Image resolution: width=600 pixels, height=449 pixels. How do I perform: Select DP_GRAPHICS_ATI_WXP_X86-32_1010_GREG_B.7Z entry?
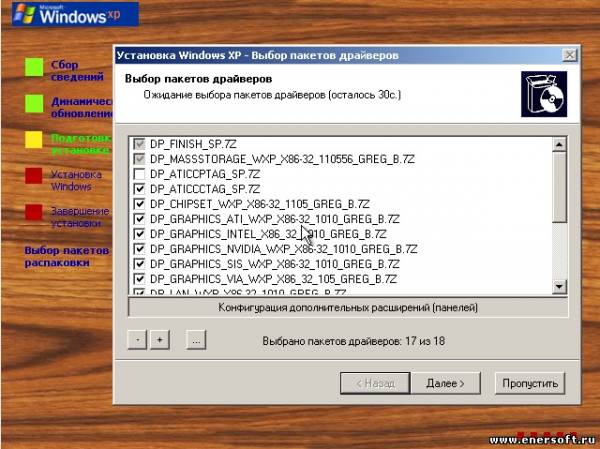pos(275,219)
